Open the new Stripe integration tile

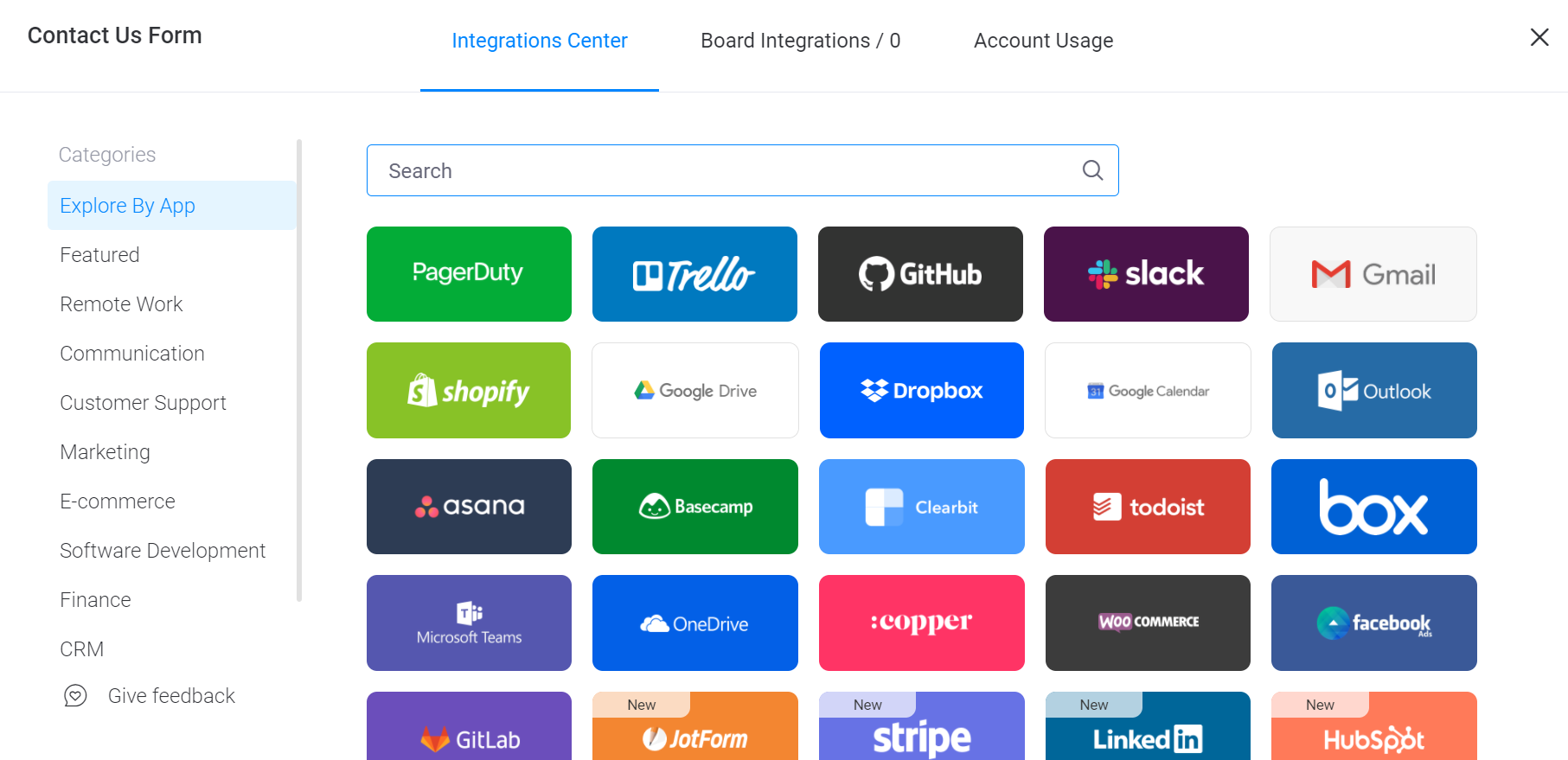[x=922, y=726]
